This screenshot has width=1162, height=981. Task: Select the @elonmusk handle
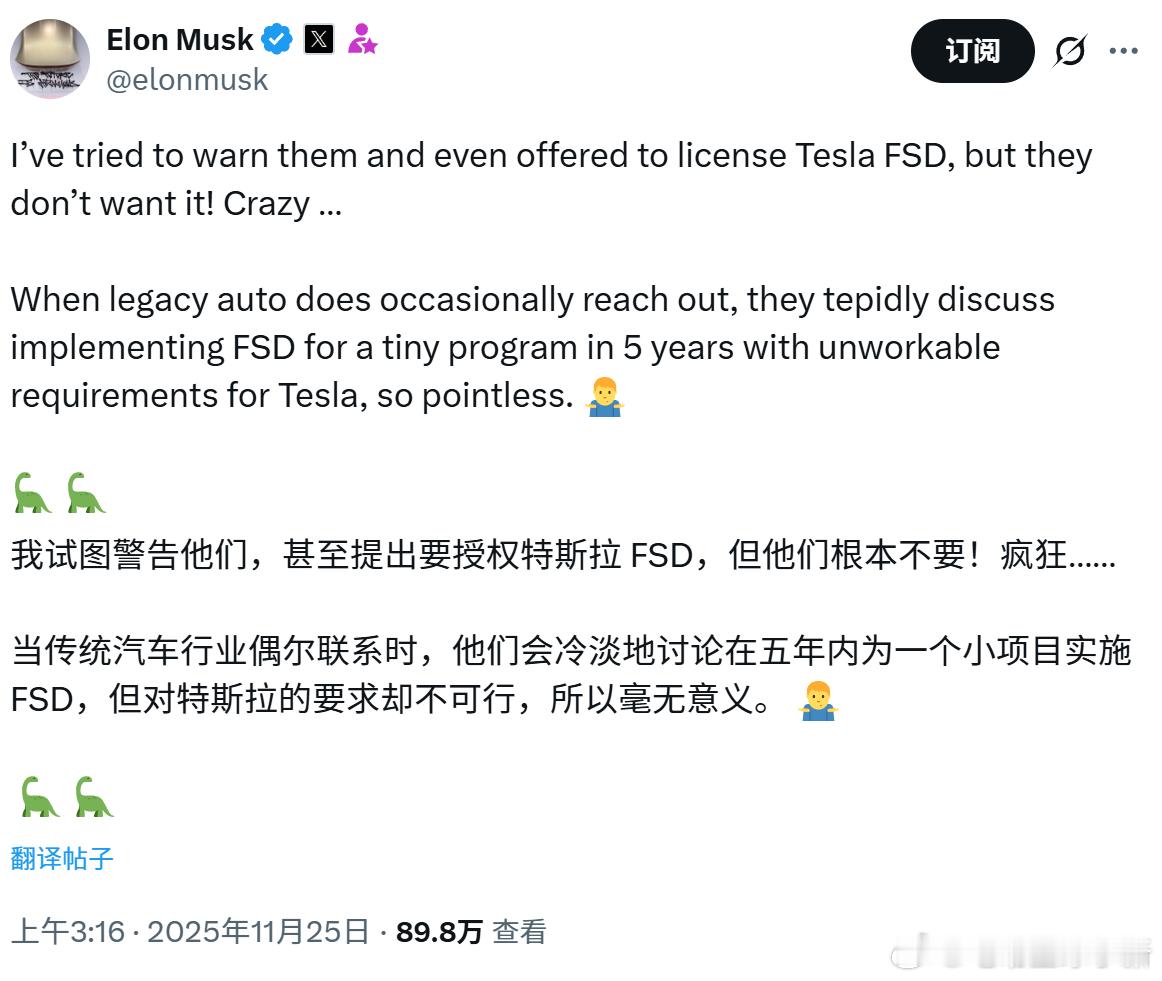(185, 80)
